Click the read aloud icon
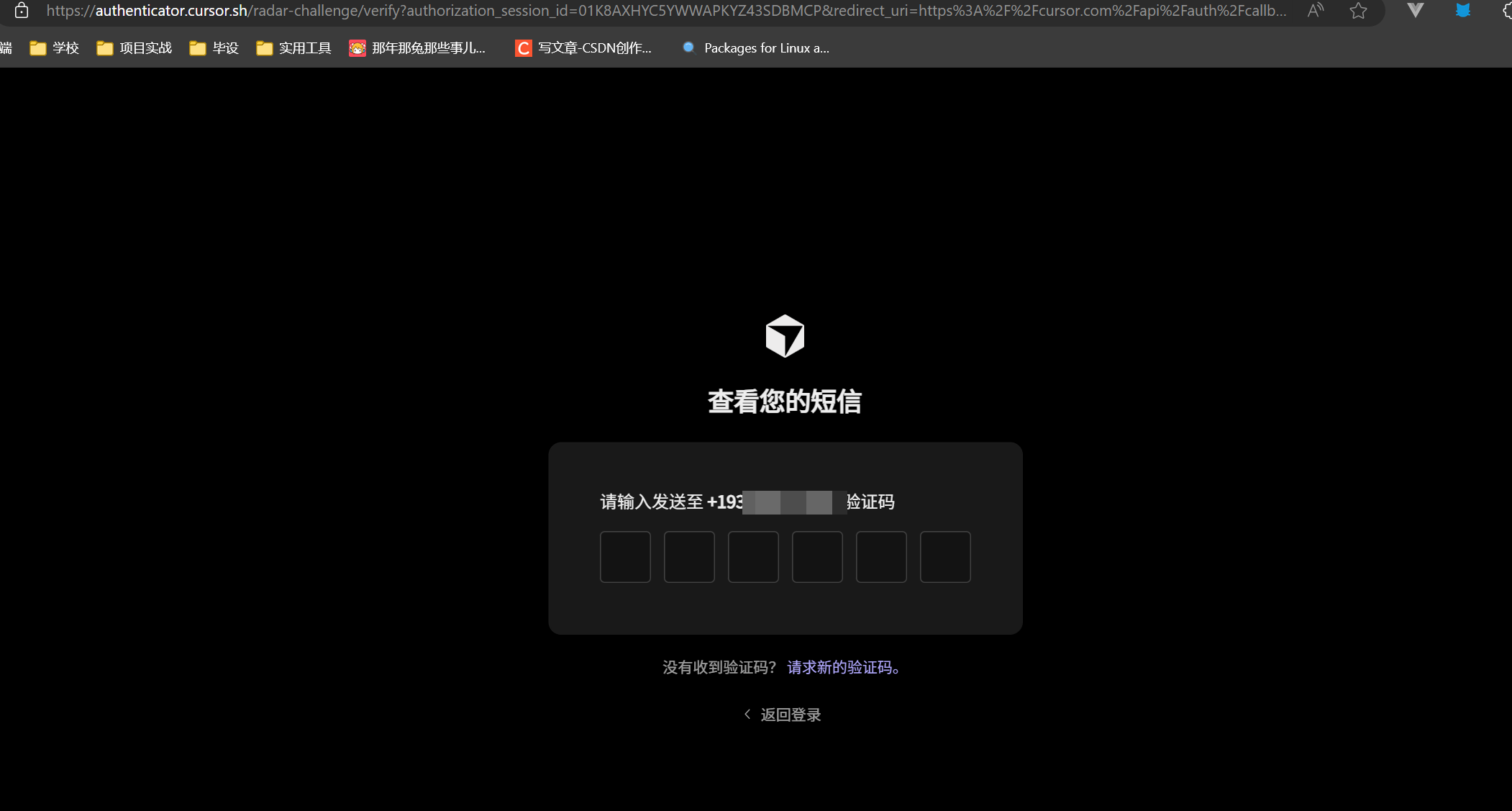Image resolution: width=1512 pixels, height=811 pixels. pos(1315,11)
